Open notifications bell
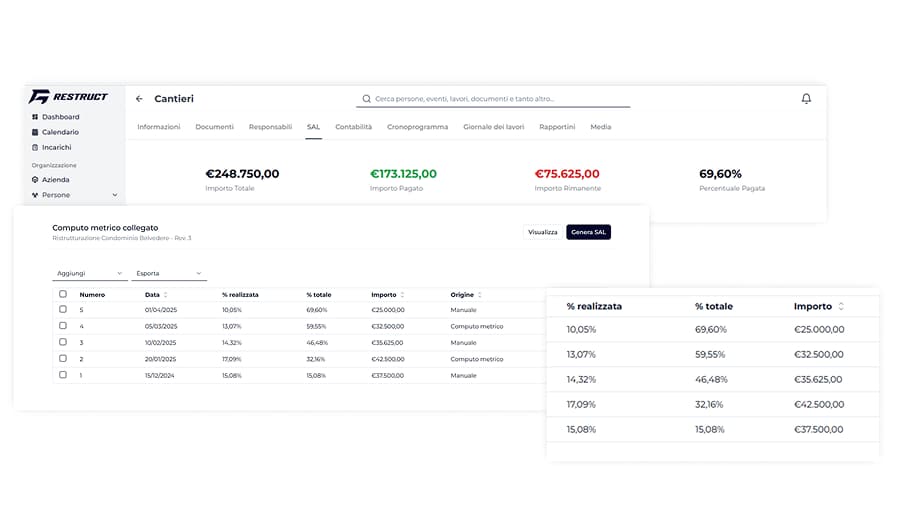900x506 pixels. tap(806, 99)
